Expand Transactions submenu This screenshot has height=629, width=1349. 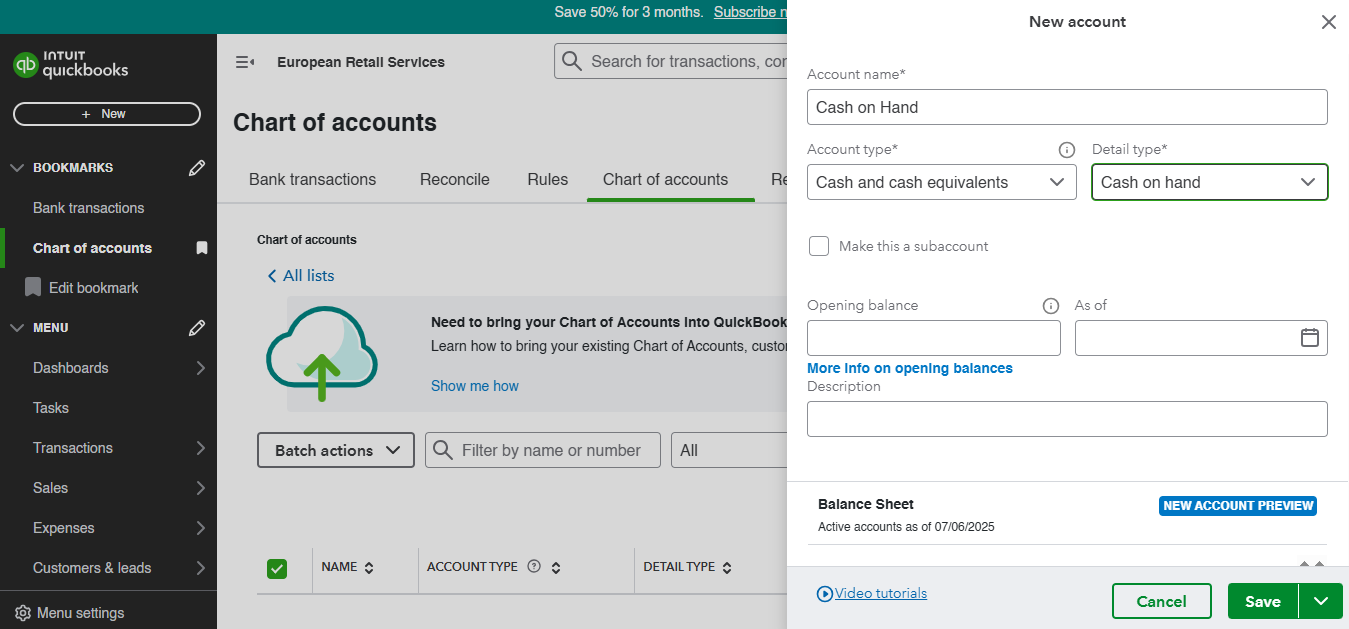[200, 448]
